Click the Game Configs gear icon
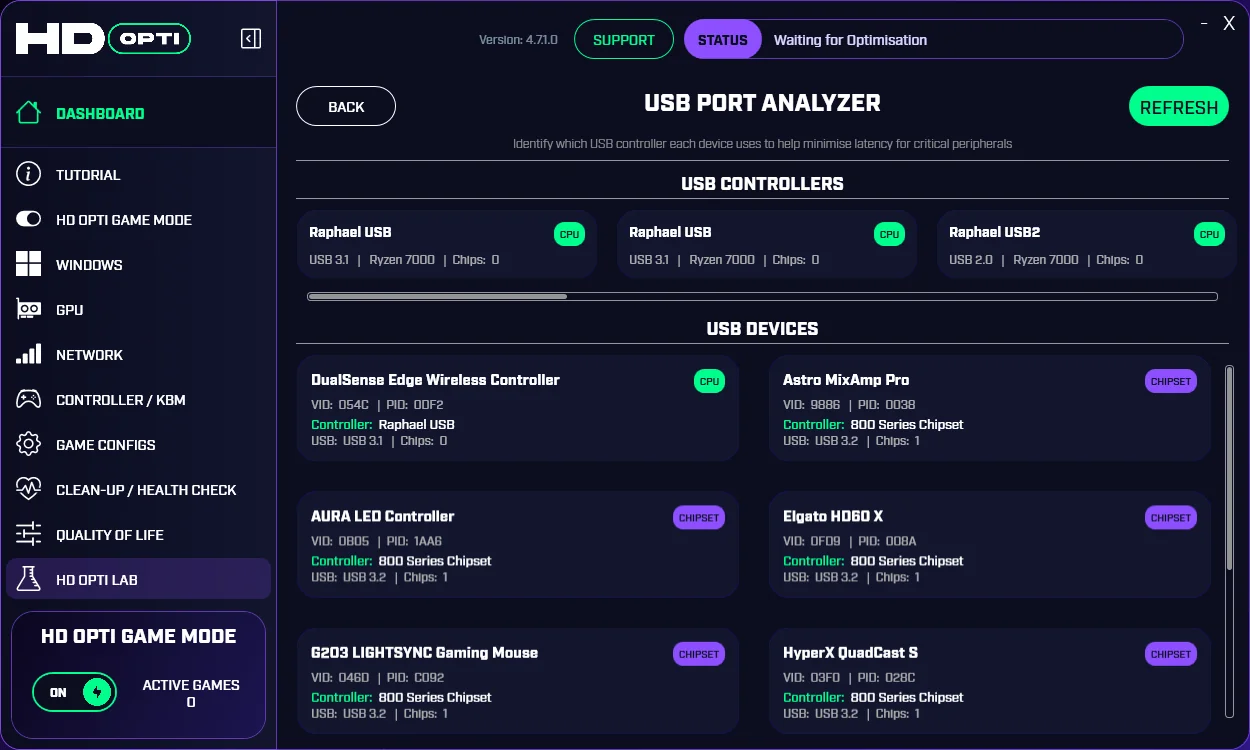This screenshot has height=750, width=1250. click(x=29, y=444)
